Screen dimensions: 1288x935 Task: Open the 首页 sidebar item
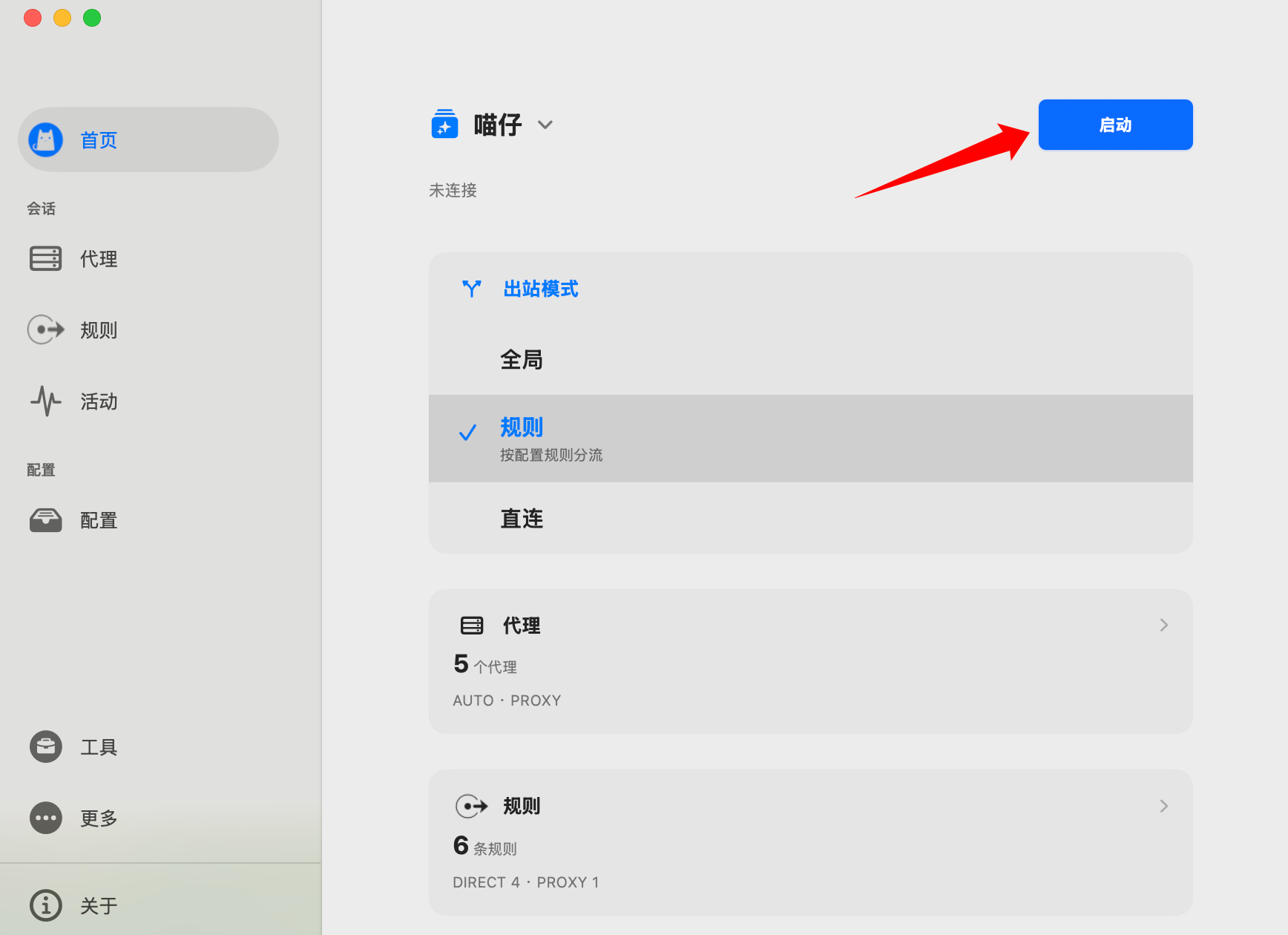click(148, 140)
